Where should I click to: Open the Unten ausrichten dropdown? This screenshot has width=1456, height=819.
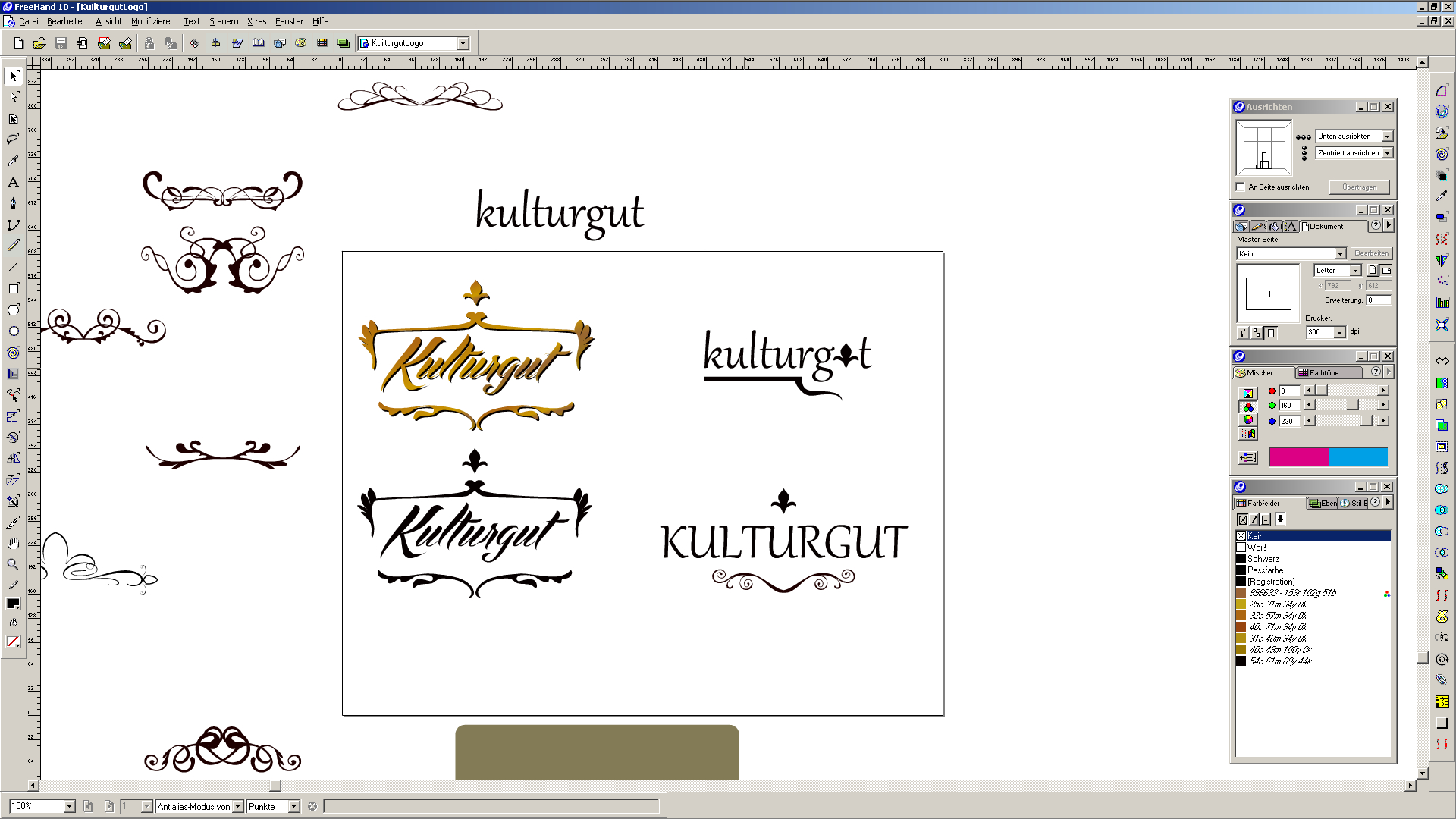pos(1389,136)
